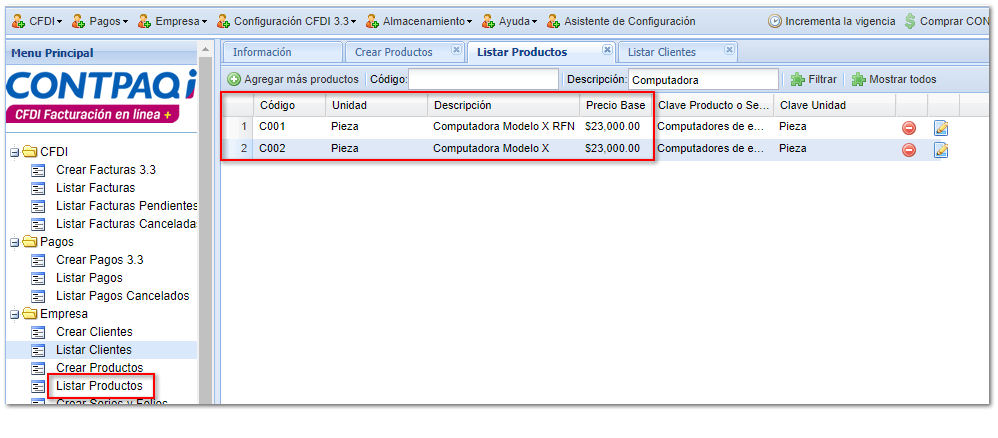Close the Listar Clientes tab
998x438 pixels.
[x=729, y=50]
